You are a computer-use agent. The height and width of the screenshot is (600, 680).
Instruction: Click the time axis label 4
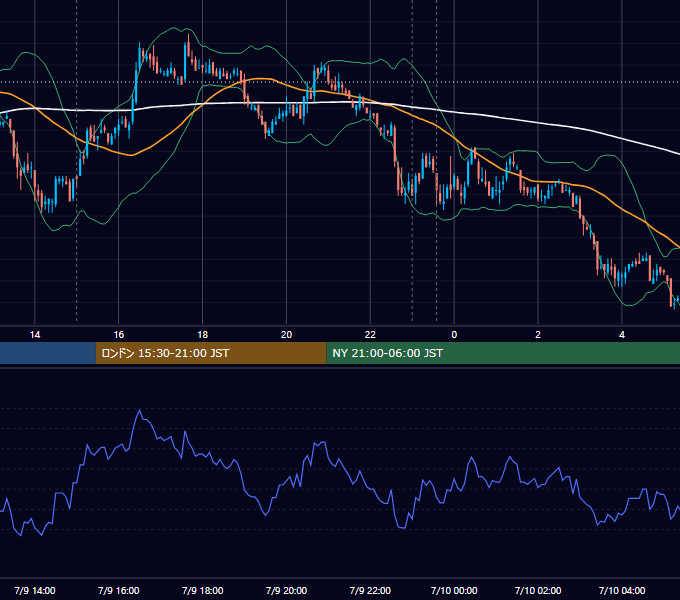click(622, 335)
